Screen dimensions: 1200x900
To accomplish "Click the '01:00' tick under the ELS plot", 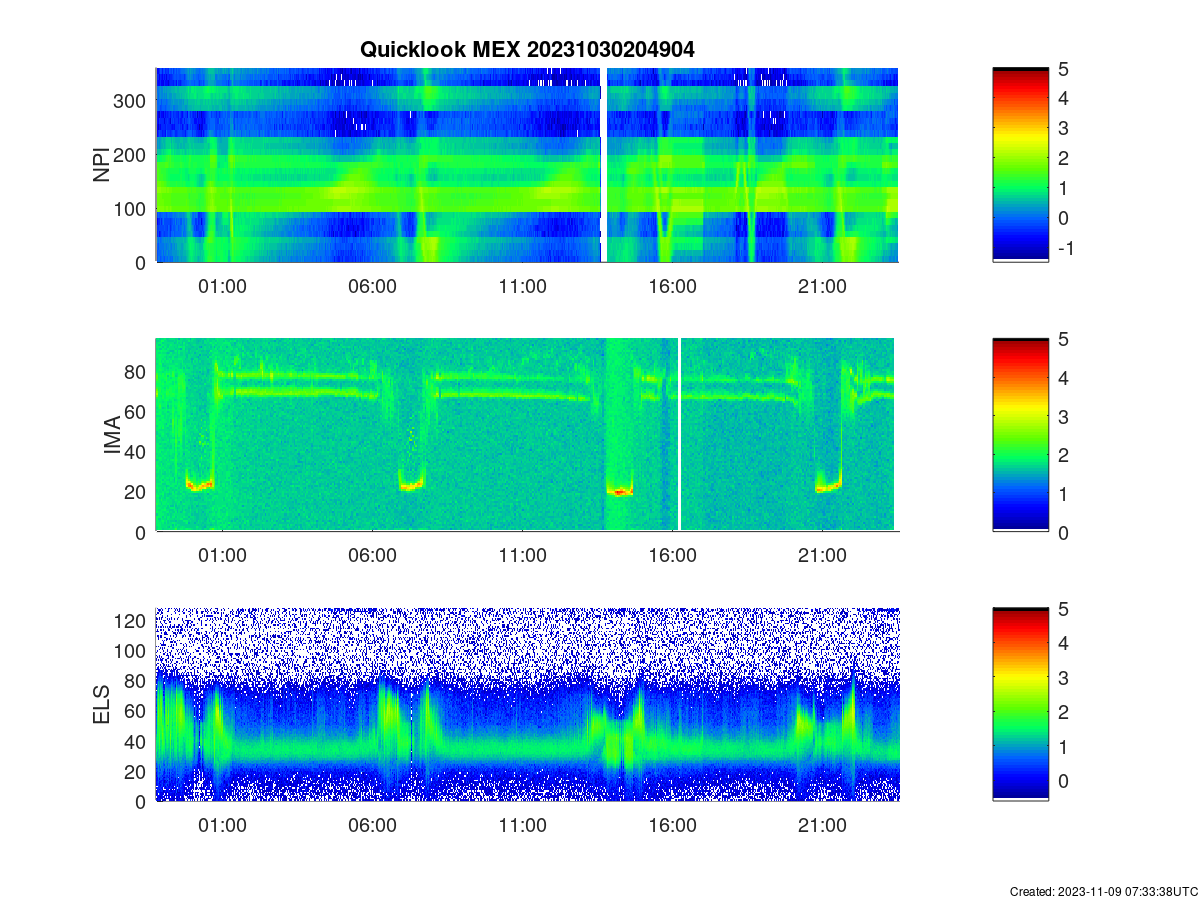I will pyautogui.click(x=222, y=826).
